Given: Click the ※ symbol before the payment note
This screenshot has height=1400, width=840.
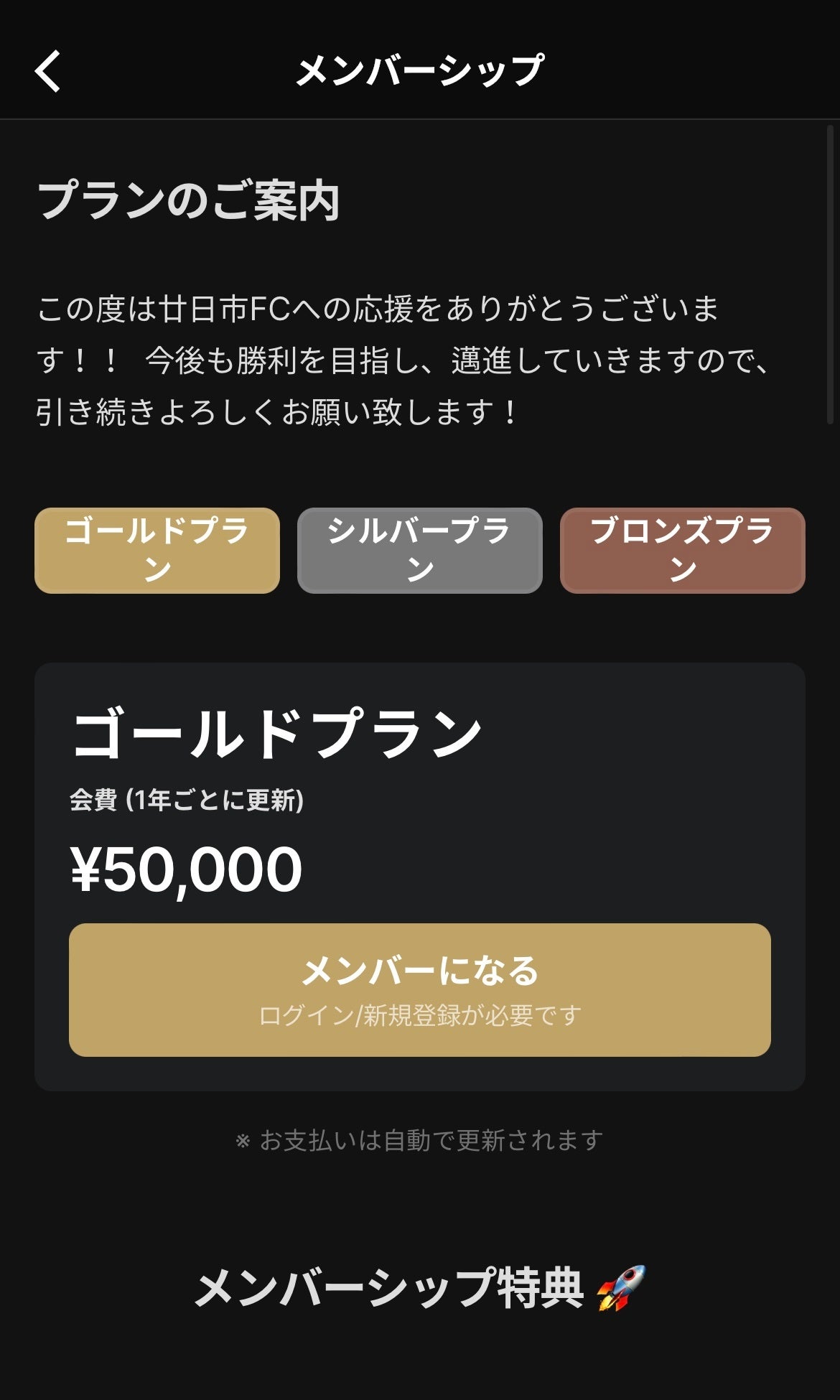Looking at the screenshot, I should coord(243,1140).
